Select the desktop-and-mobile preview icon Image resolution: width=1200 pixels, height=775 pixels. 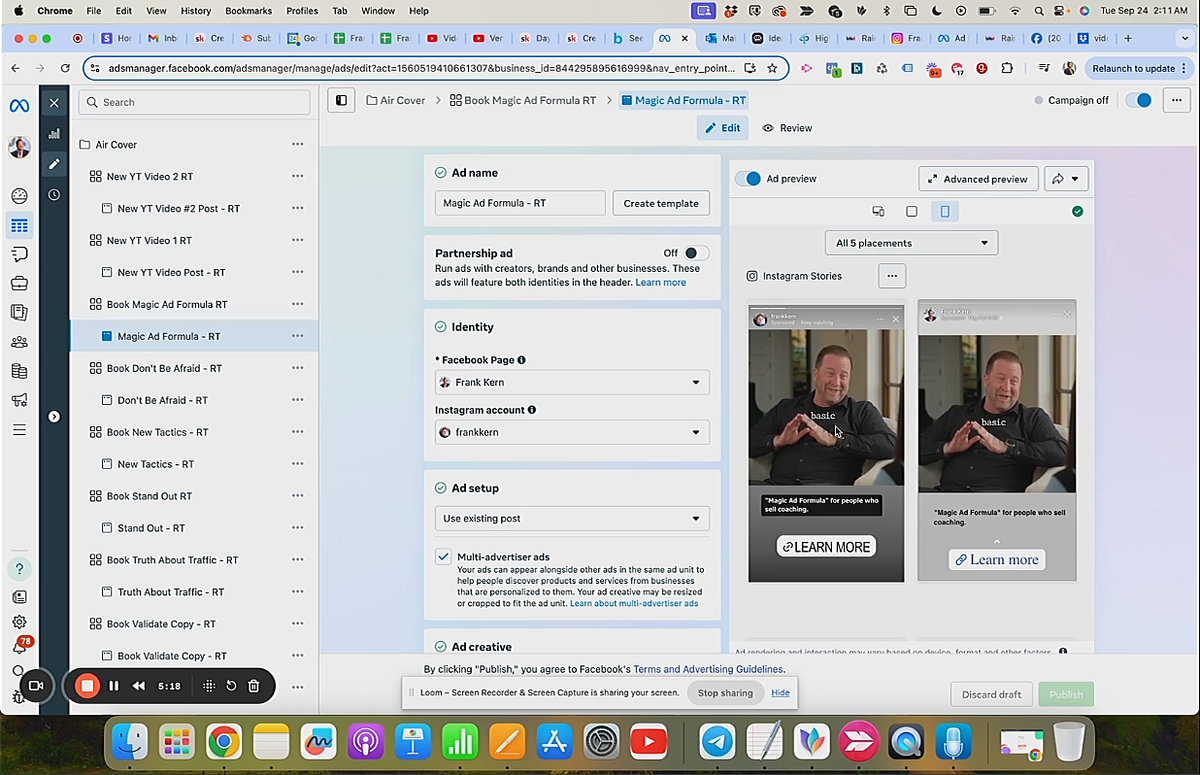pos(879,211)
